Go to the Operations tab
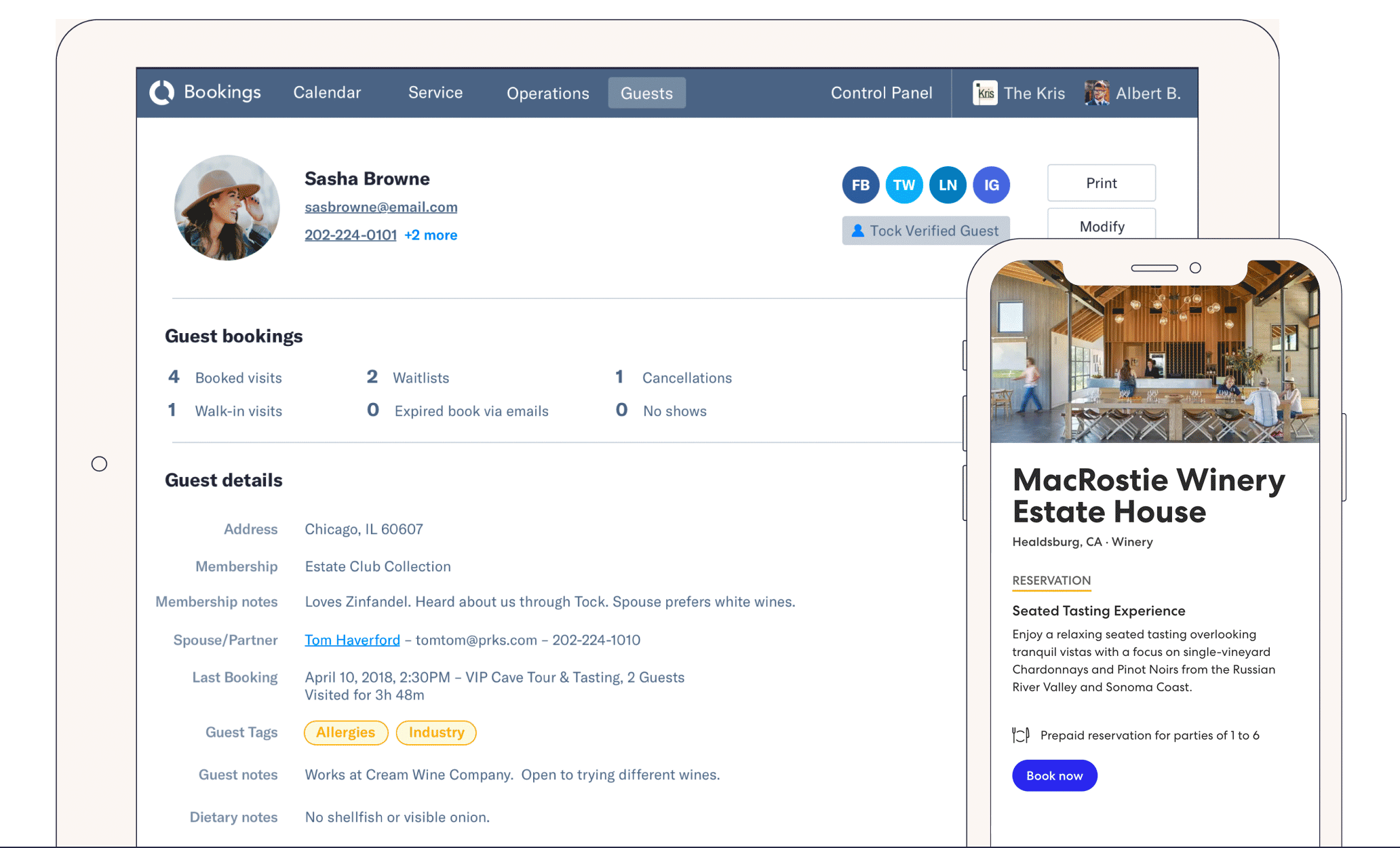 point(548,93)
